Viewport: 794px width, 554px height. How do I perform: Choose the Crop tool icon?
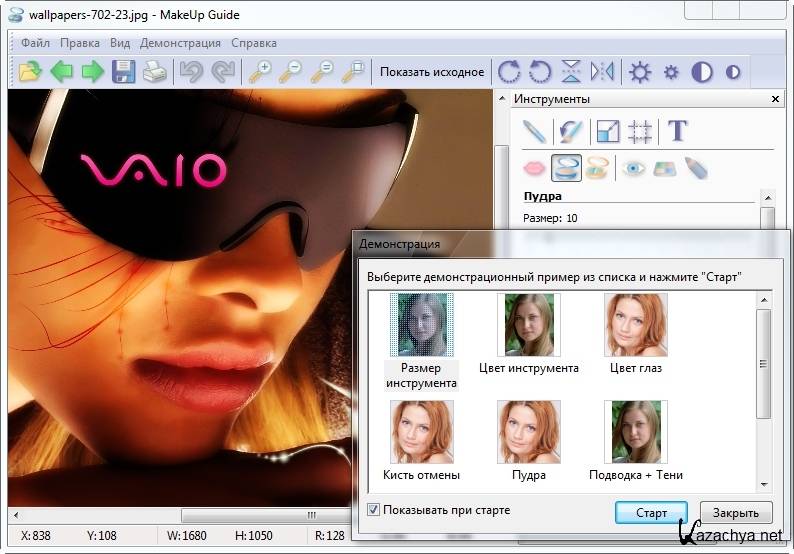(x=640, y=131)
